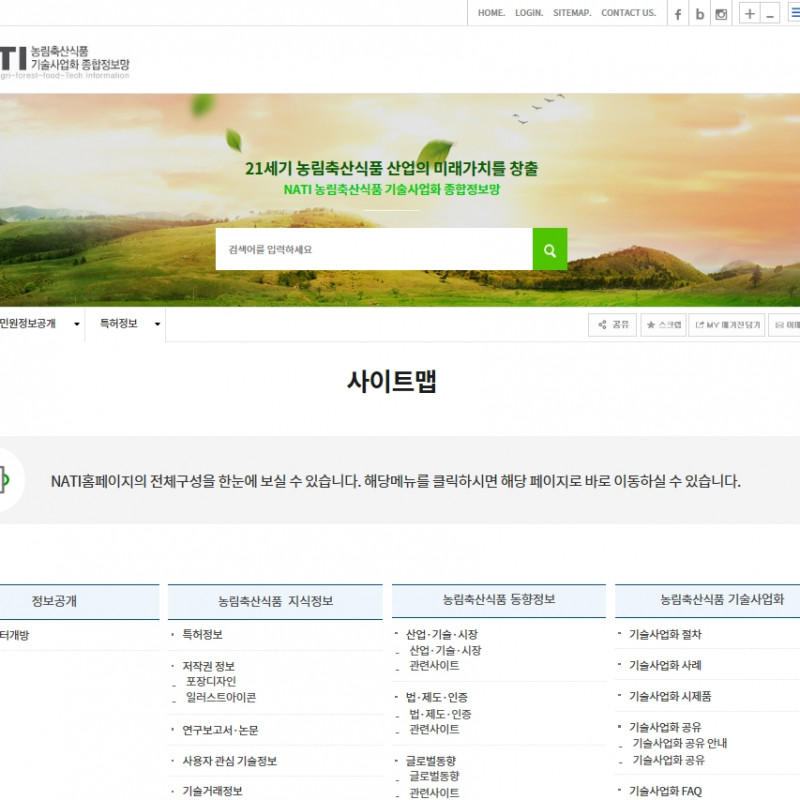Open the Instagram icon link
The image size is (800, 800).
721,14
